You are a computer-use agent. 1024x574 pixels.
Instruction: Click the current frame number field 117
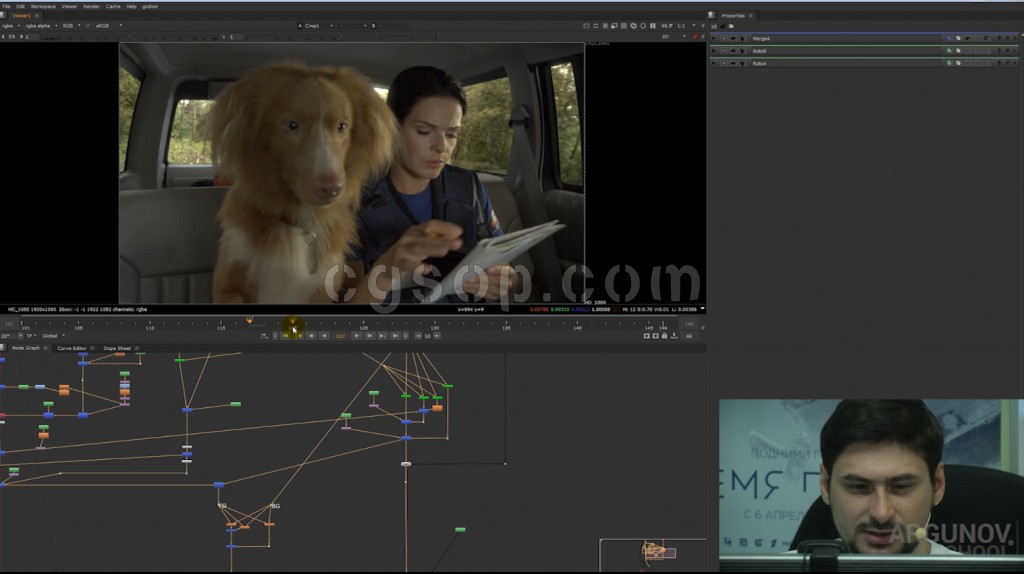pos(340,336)
